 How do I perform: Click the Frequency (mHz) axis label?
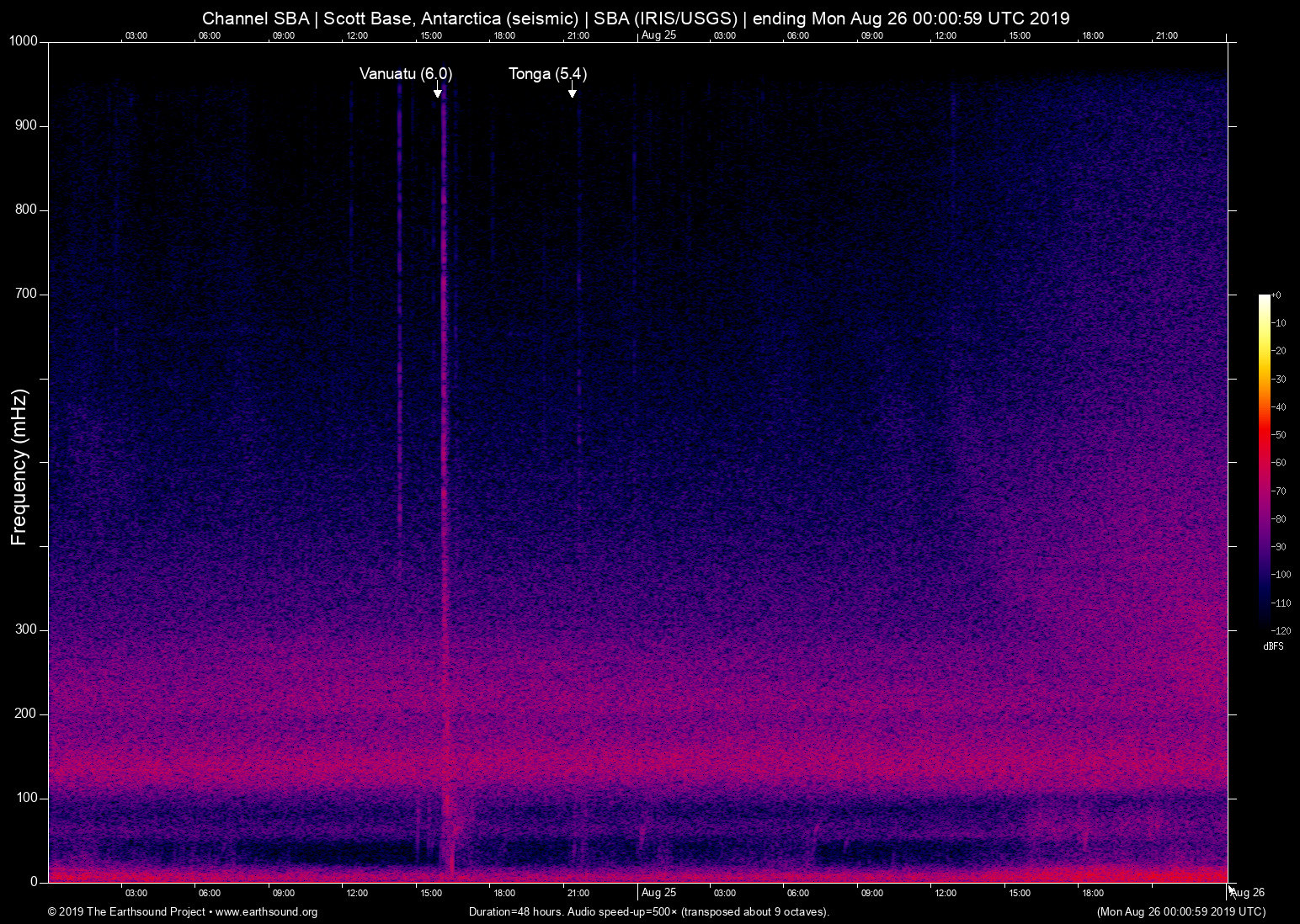[19, 467]
